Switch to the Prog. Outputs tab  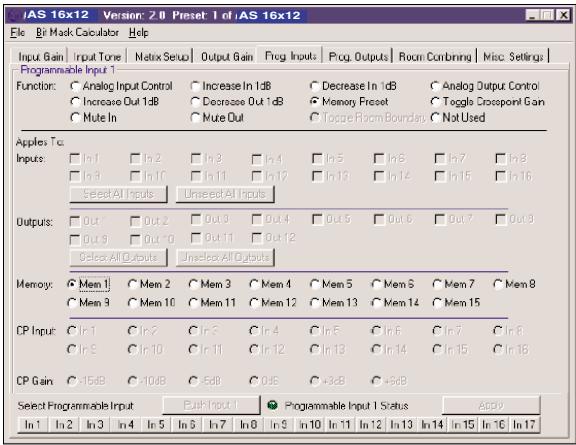coord(358,57)
